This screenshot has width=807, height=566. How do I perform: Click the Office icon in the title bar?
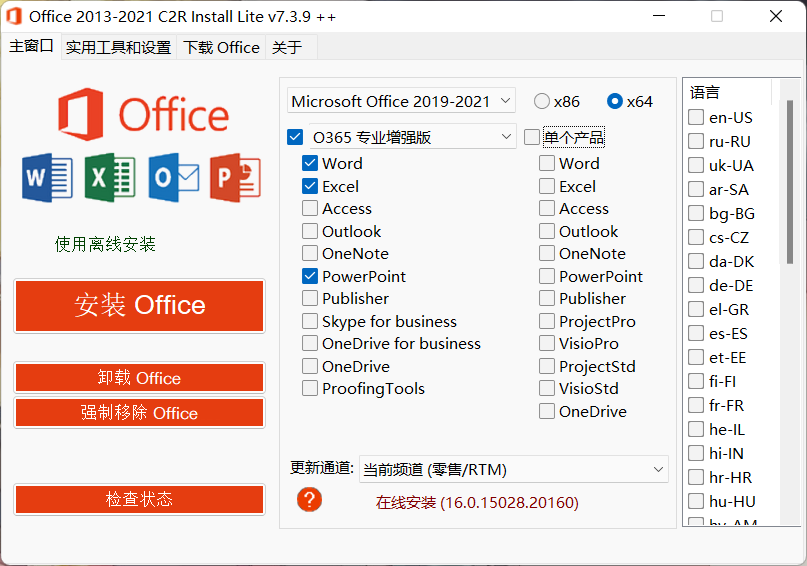click(x=14, y=16)
